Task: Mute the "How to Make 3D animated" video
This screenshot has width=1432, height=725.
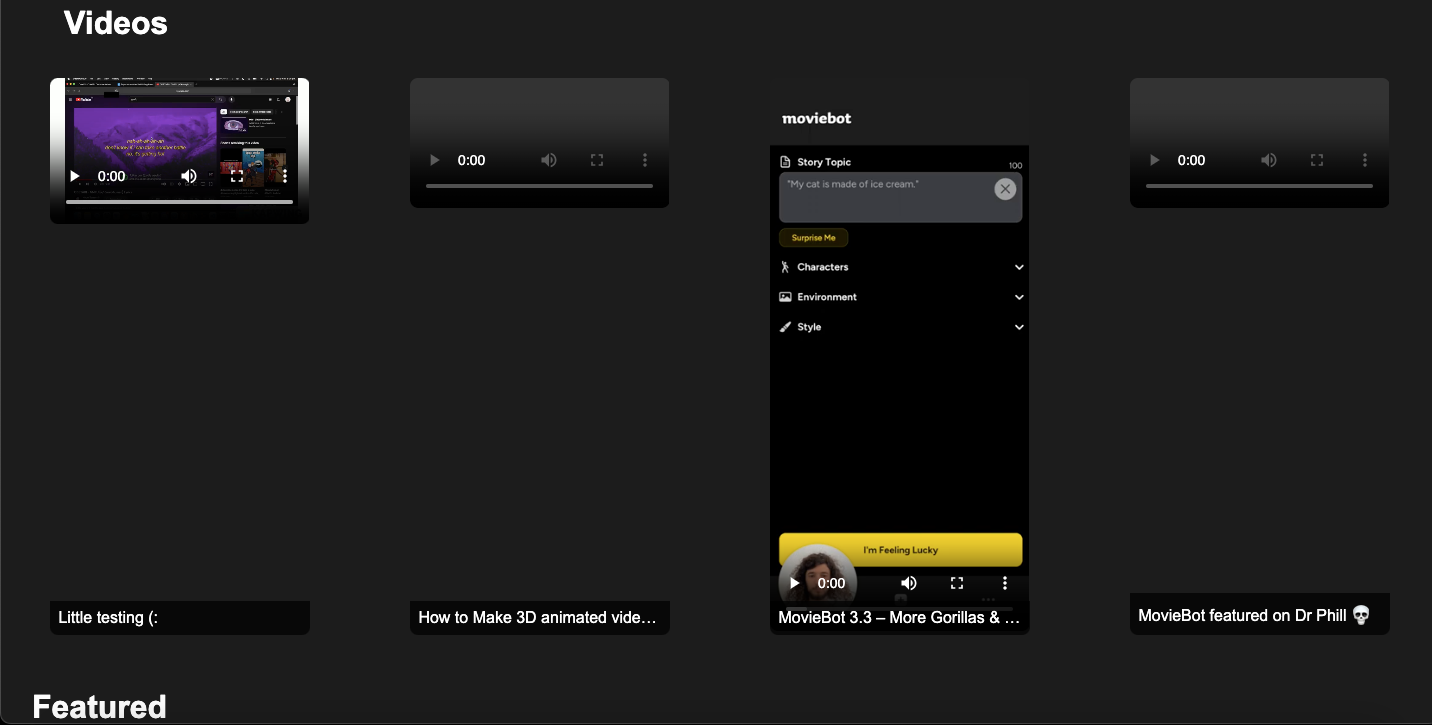Action: tap(549, 160)
